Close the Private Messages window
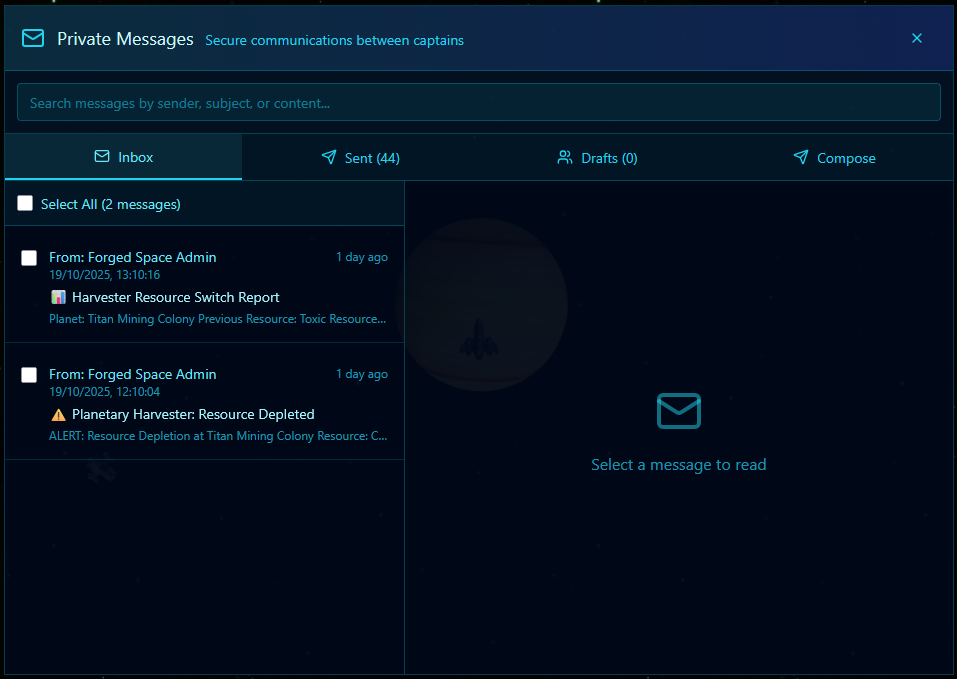957x679 pixels. click(916, 39)
